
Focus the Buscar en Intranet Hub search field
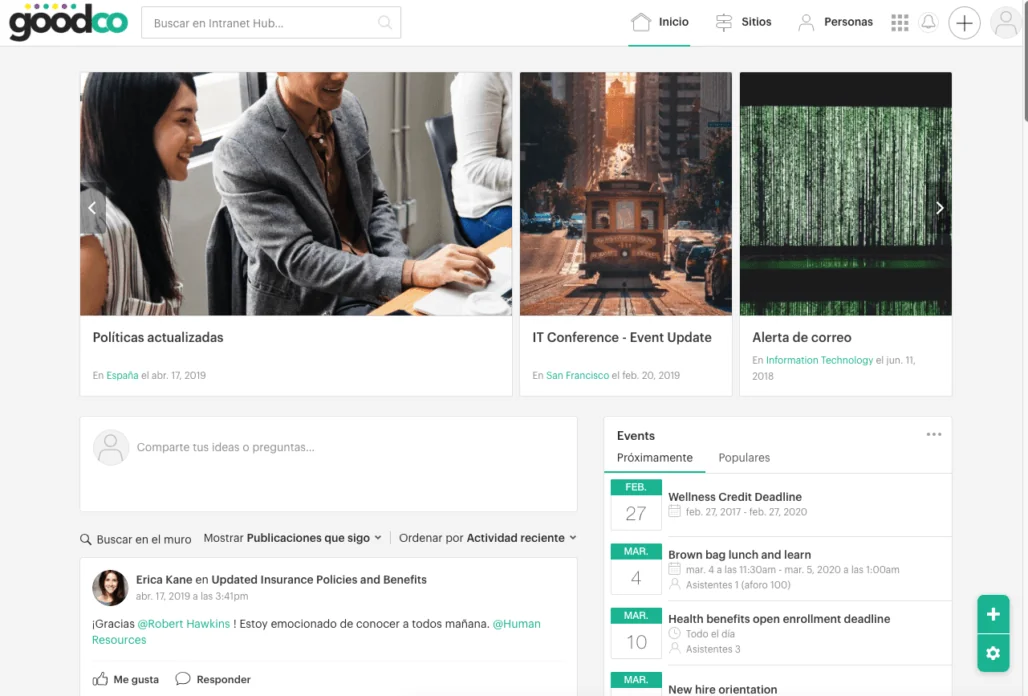(271, 23)
